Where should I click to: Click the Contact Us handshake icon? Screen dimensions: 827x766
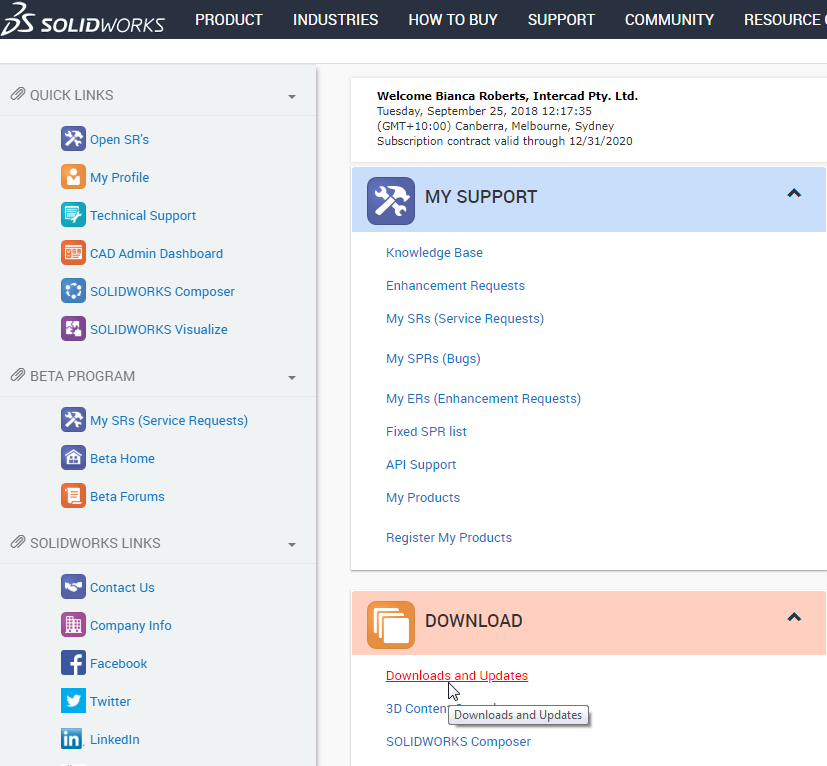coord(73,587)
